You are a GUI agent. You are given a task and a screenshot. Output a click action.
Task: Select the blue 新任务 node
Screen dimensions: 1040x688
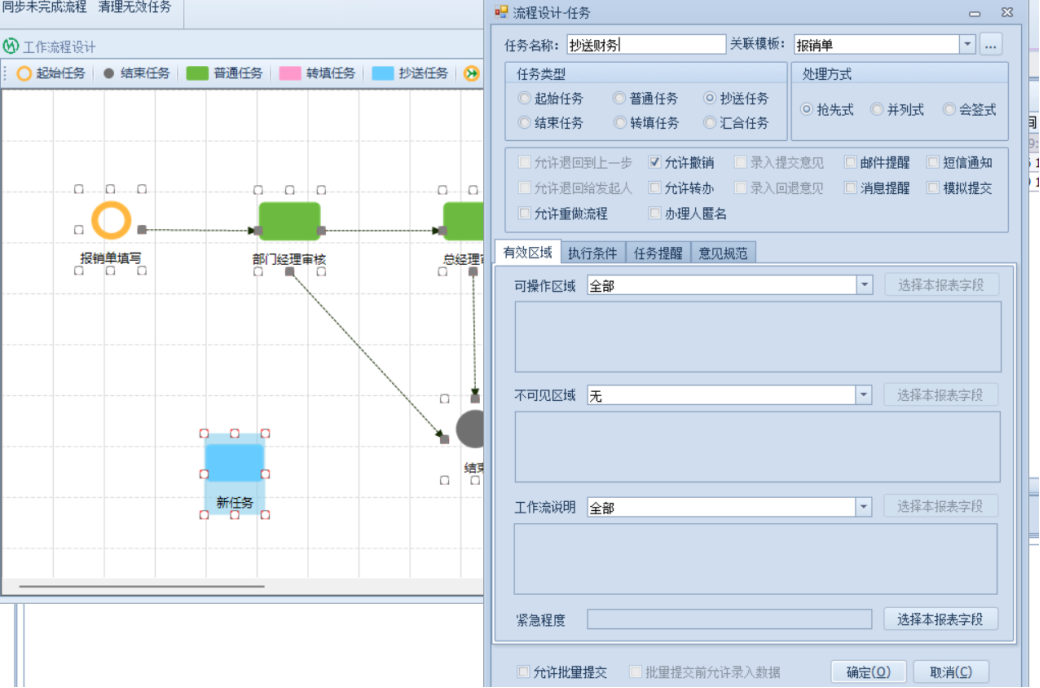234,463
